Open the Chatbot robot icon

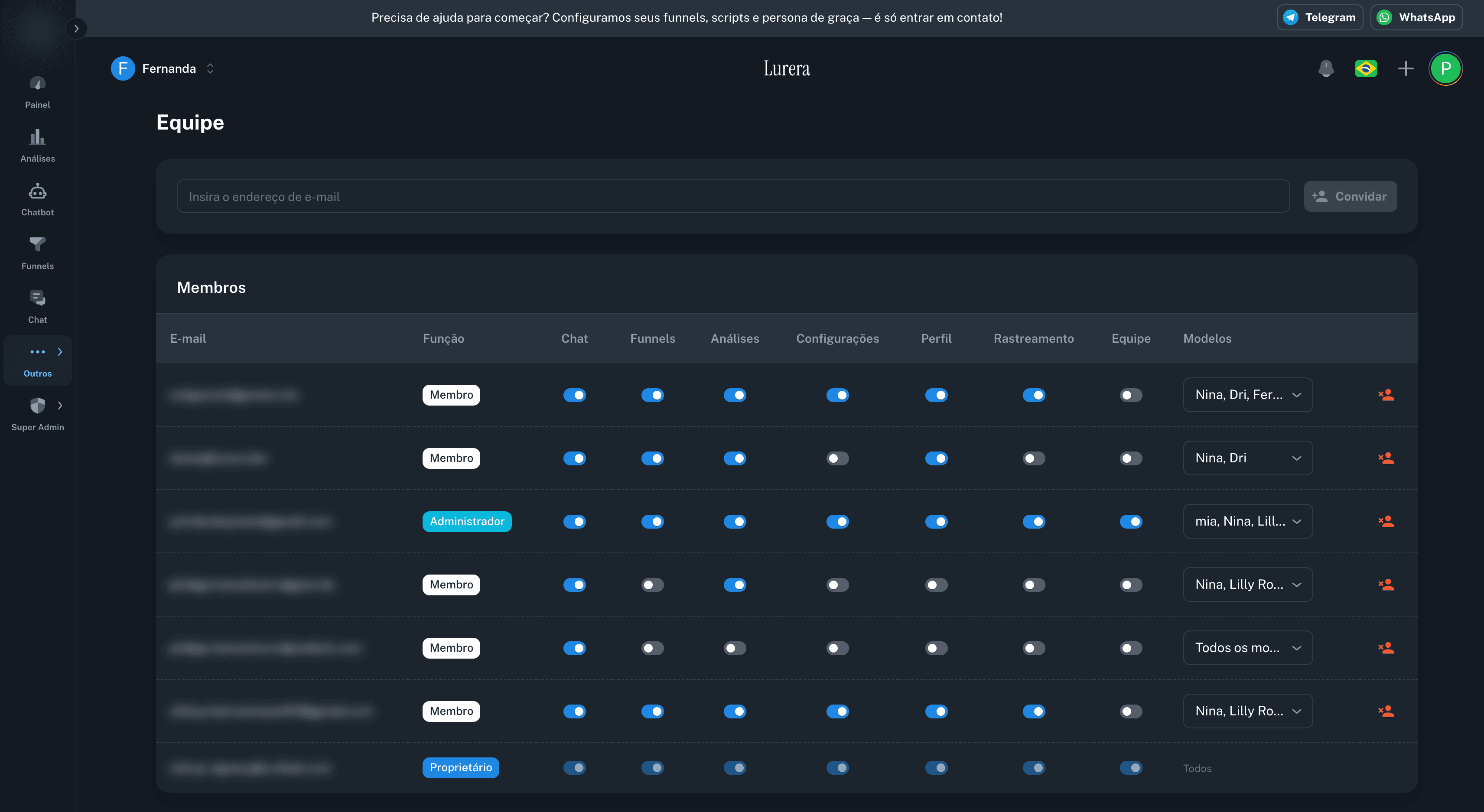[x=37, y=191]
